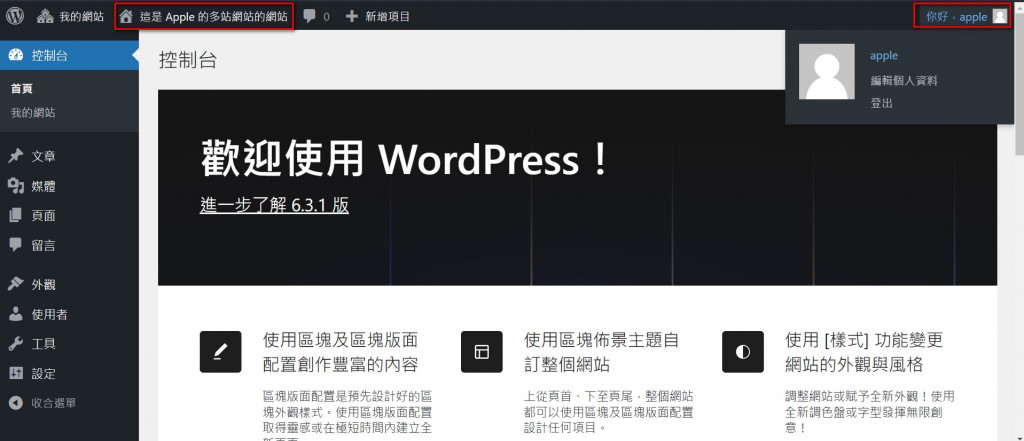Image resolution: width=1024 pixels, height=441 pixels.
Task: Click the Comments icon in sidebar
Action: [x=16, y=245]
